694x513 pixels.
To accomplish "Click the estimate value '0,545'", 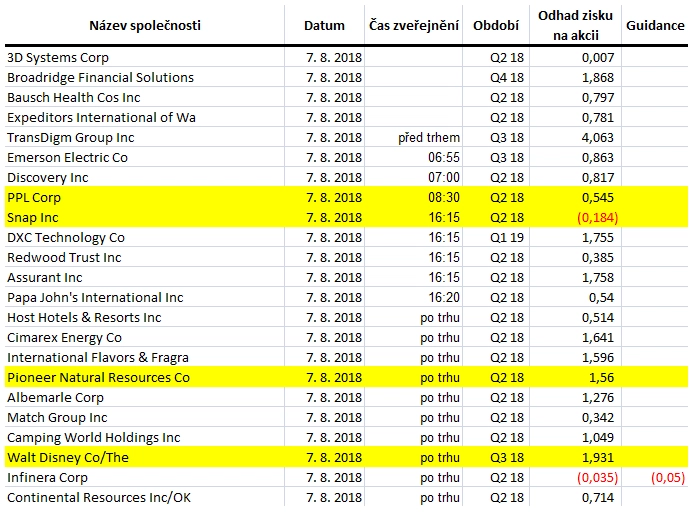I will pyautogui.click(x=598, y=197).
